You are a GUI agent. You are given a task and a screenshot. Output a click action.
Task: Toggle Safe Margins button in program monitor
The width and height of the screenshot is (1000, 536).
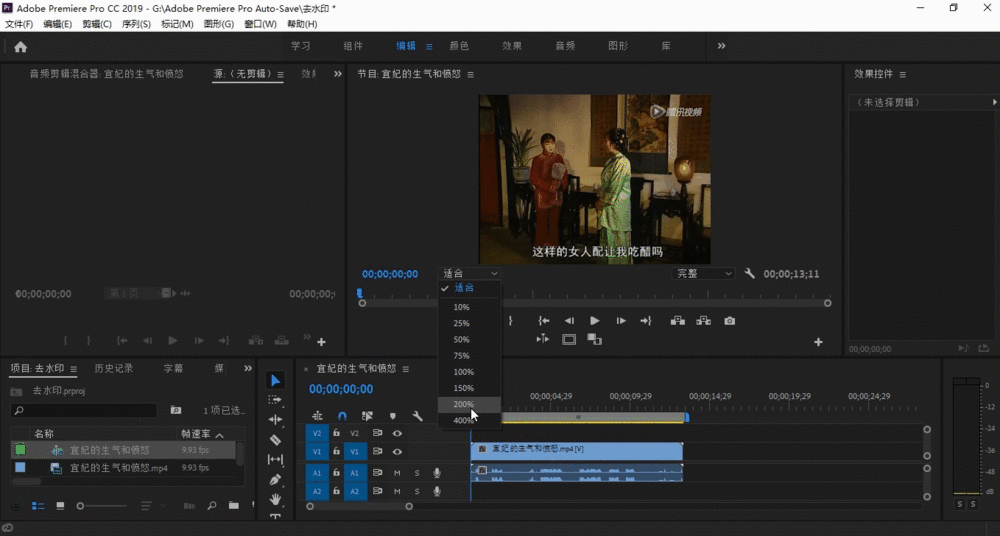click(x=569, y=339)
